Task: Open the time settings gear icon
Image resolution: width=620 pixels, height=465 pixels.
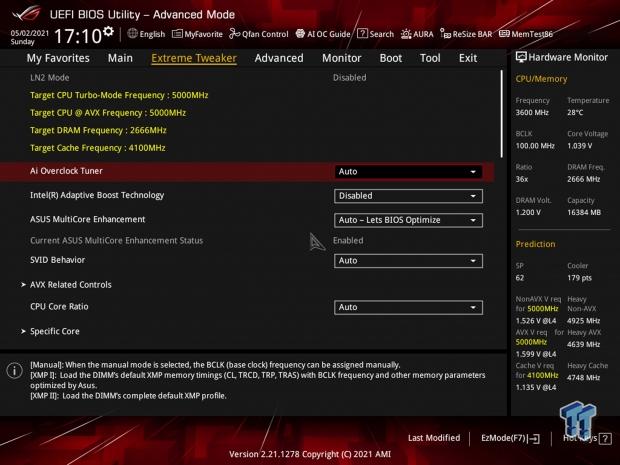Action: click(x=108, y=31)
